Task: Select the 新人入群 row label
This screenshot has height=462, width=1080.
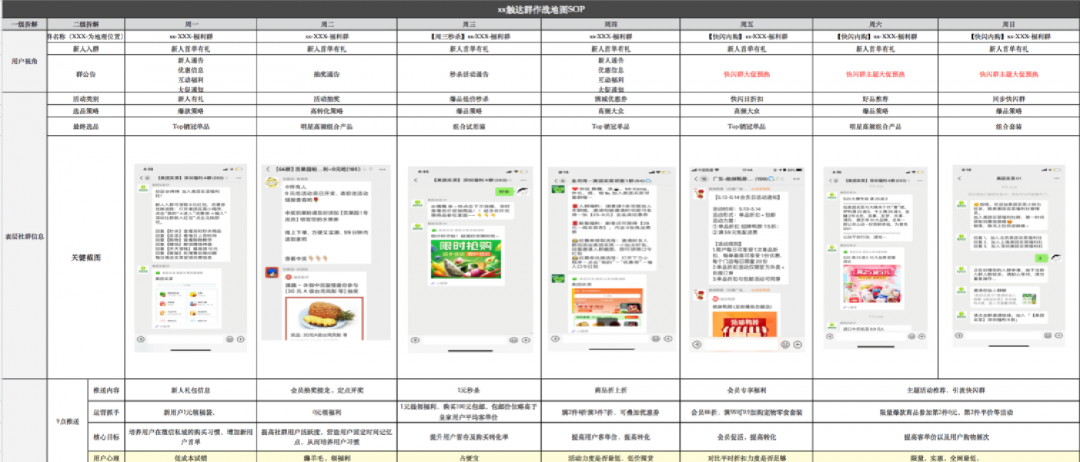Action: pyautogui.click(x=85, y=49)
